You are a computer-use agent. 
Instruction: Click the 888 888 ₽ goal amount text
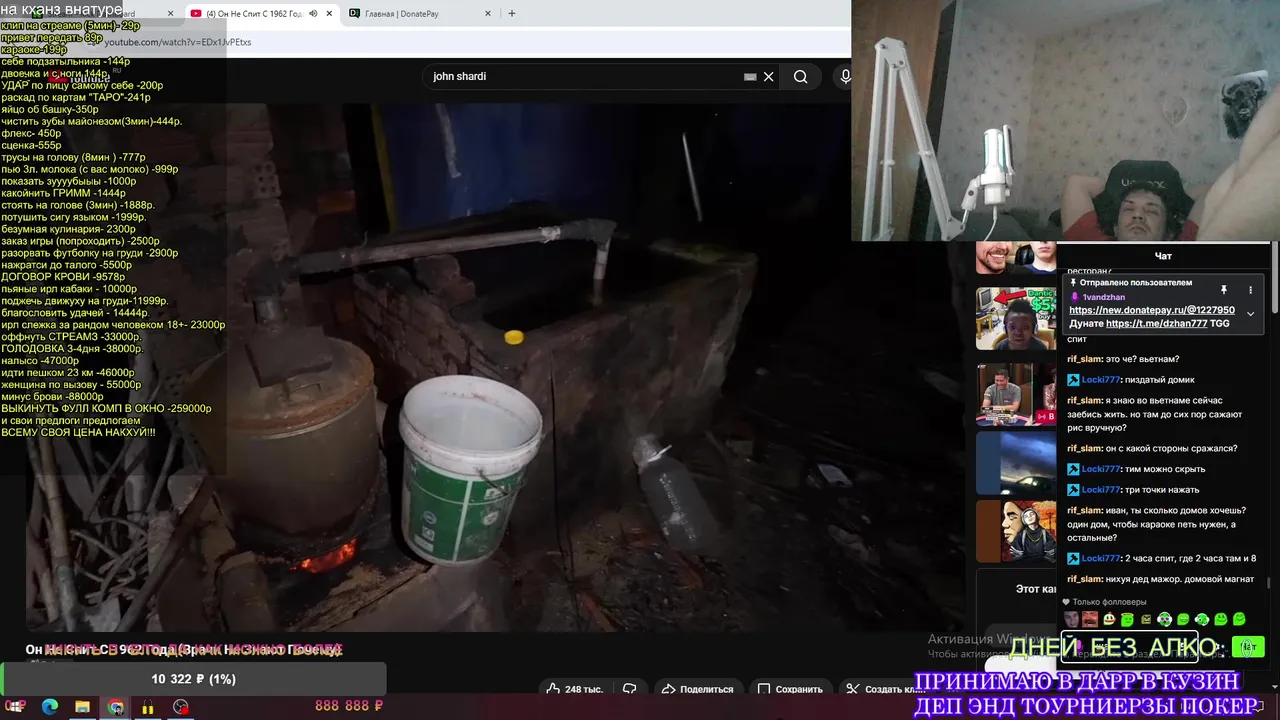(x=349, y=706)
